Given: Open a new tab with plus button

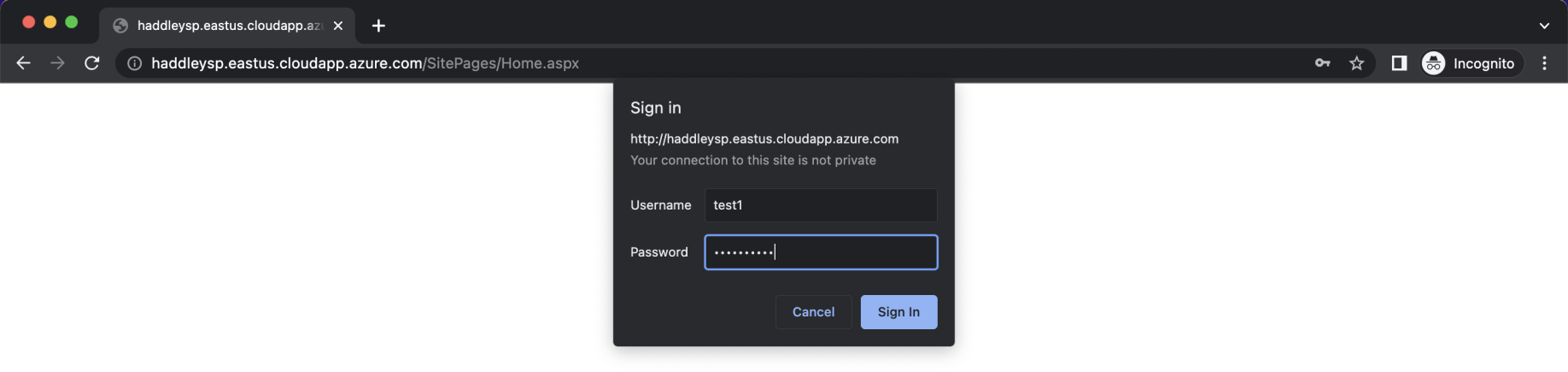Looking at the screenshot, I should (378, 26).
